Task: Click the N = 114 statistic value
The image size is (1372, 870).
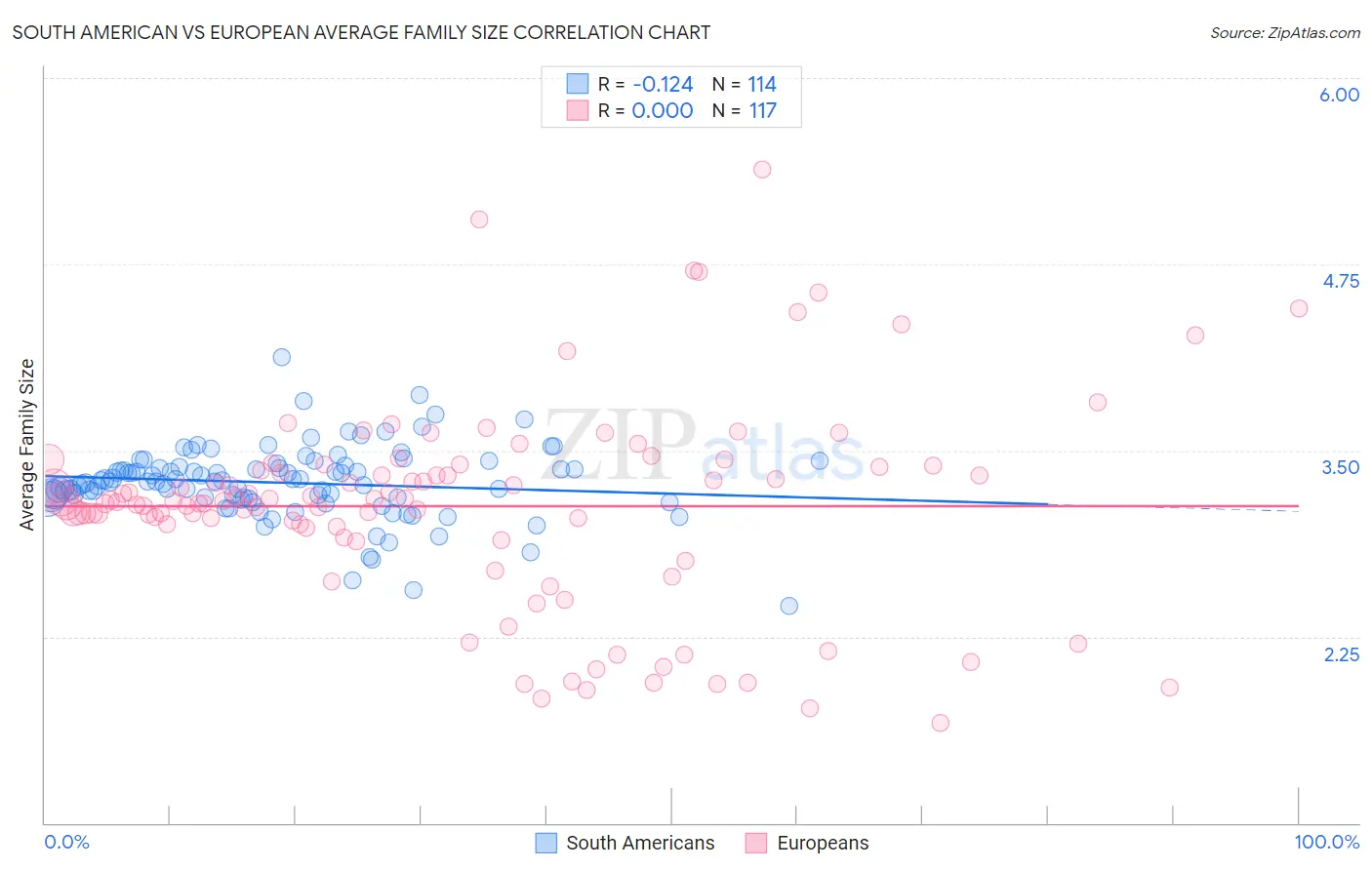Action: 745,84
